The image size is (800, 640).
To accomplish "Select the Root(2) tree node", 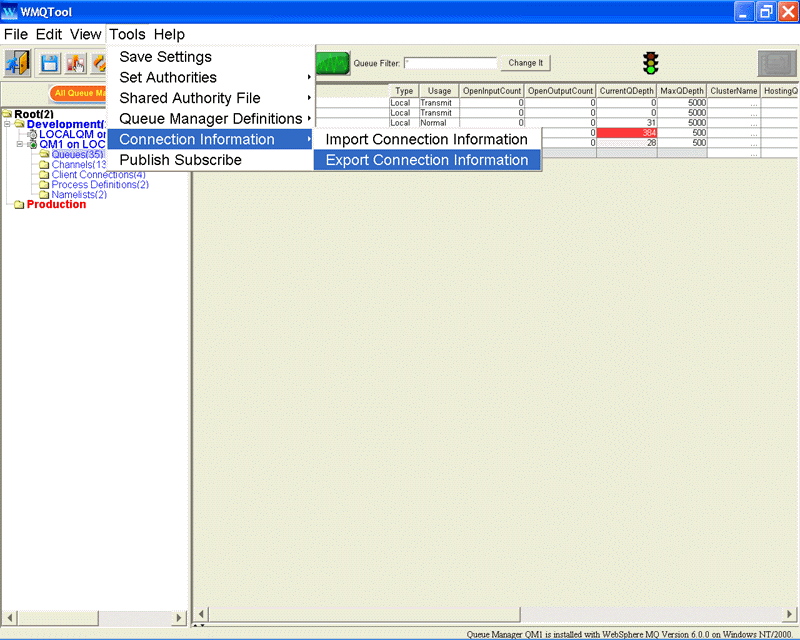I will pyautogui.click(x=34, y=114).
